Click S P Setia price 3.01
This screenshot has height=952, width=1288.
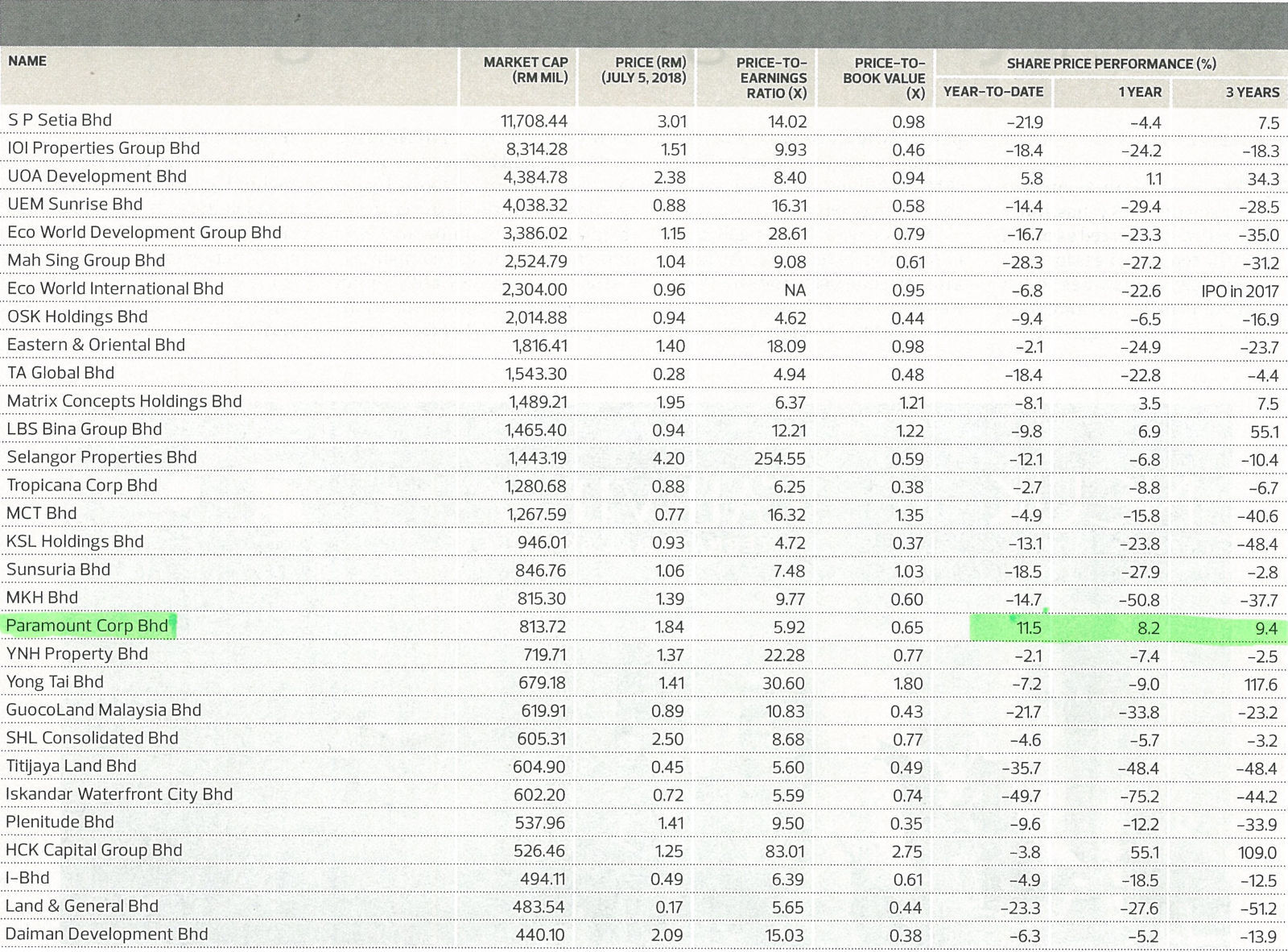pyautogui.click(x=671, y=122)
